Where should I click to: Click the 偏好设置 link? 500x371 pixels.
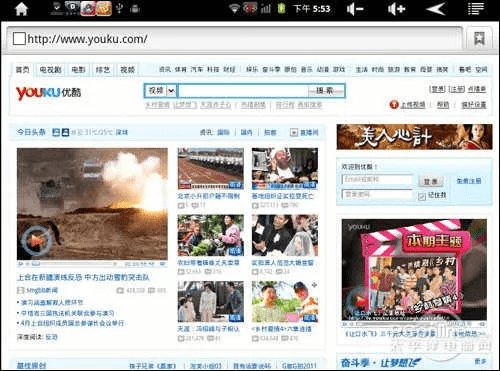474,105
